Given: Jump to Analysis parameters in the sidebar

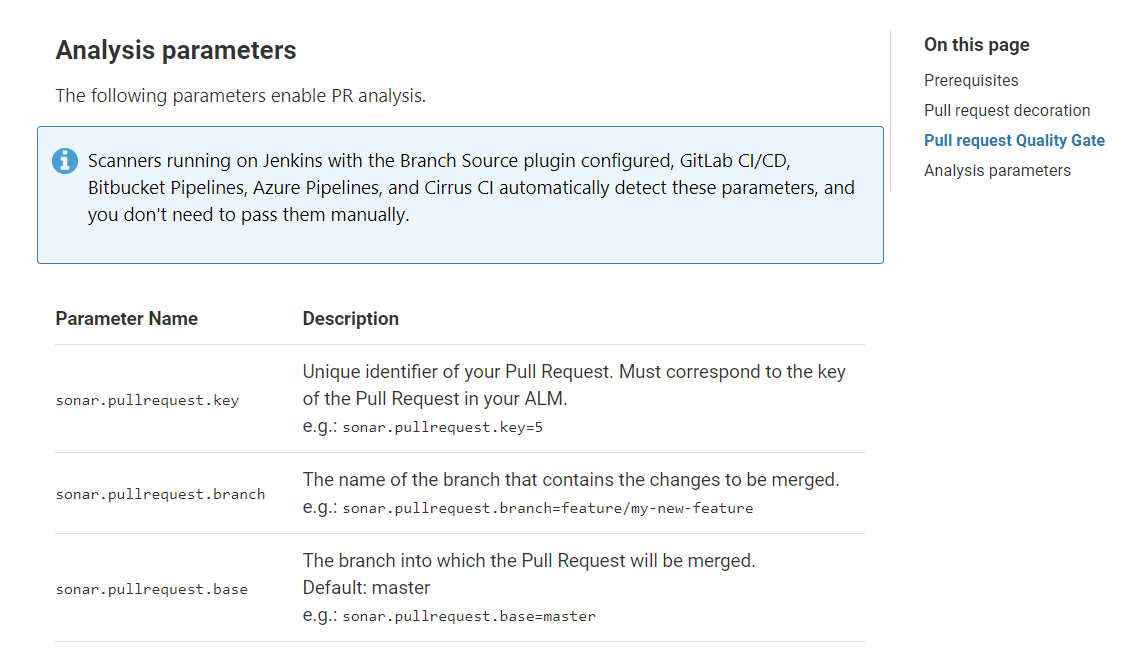Looking at the screenshot, I should (x=997, y=171).
